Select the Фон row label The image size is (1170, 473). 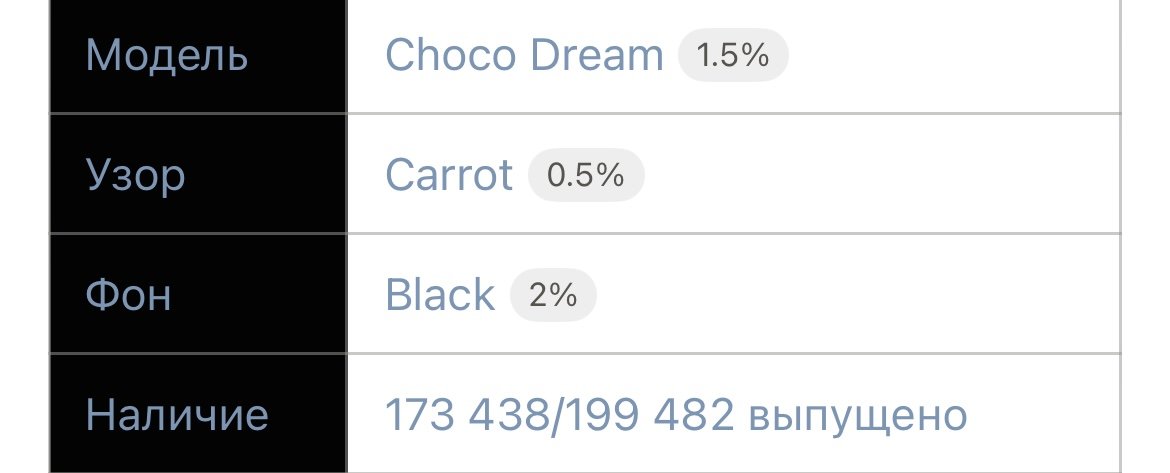click(x=128, y=294)
